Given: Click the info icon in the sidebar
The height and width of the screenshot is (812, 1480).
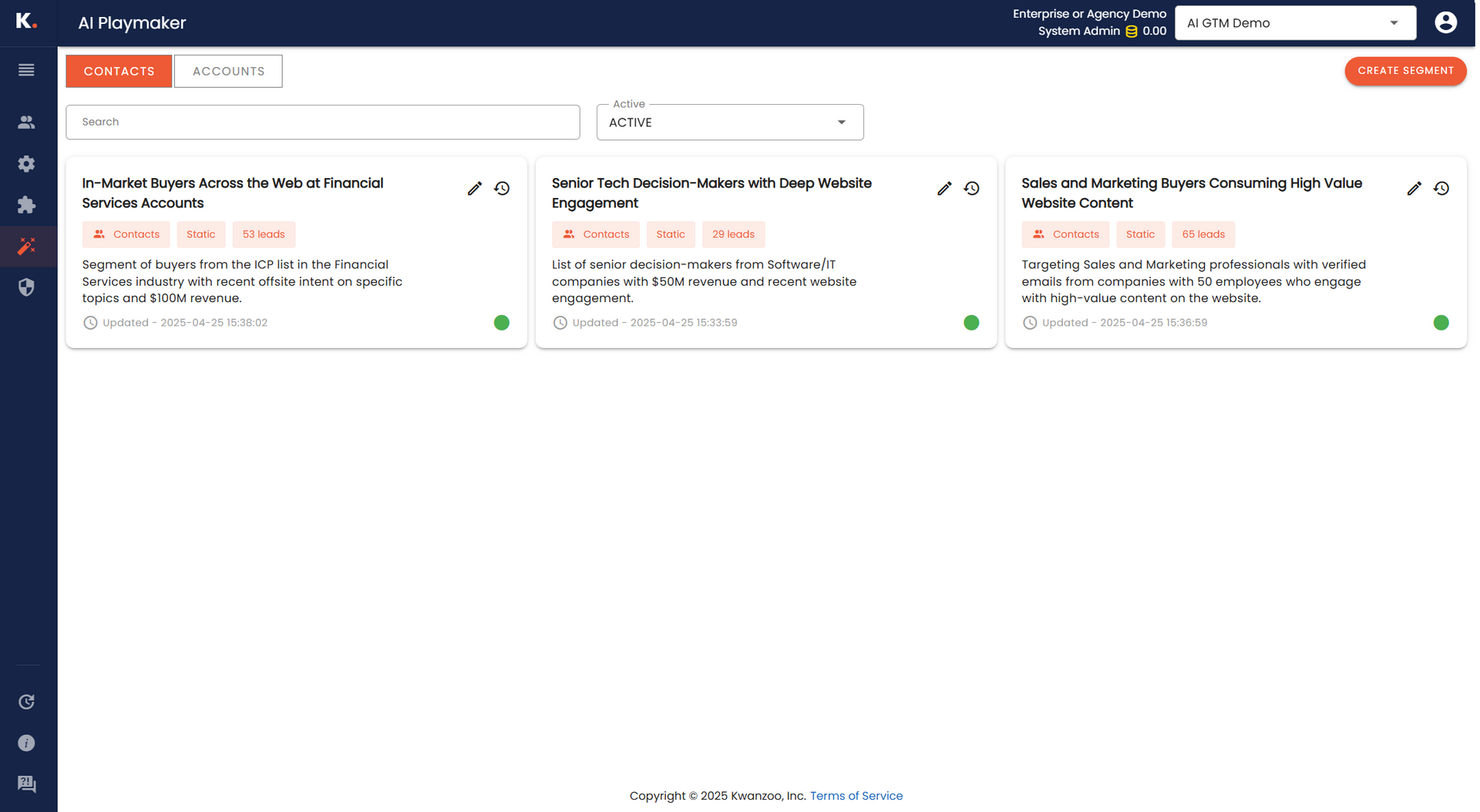Looking at the screenshot, I should pyautogui.click(x=26, y=743).
